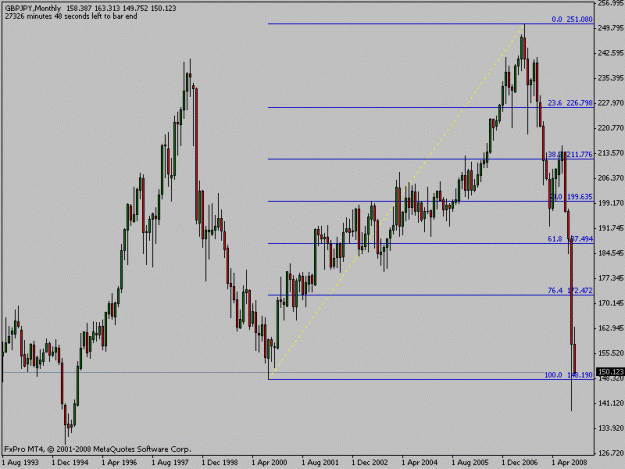
Task: Click the '1 Apr 2000' date label
Action: tap(269, 463)
